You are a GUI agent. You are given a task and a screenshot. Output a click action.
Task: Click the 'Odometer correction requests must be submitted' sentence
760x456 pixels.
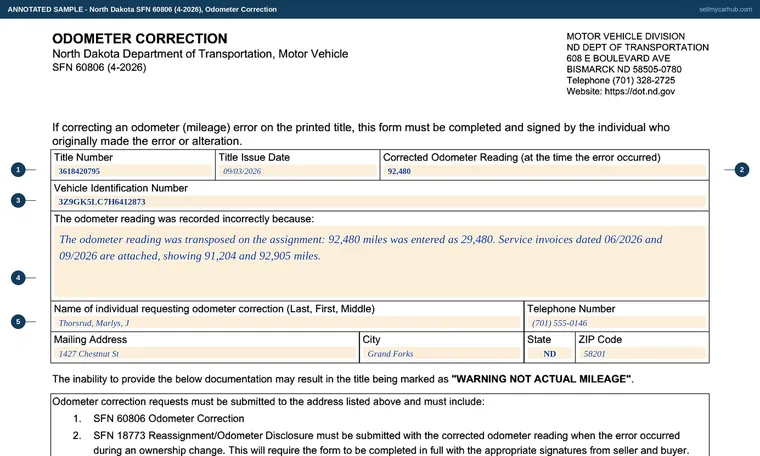[269, 401]
